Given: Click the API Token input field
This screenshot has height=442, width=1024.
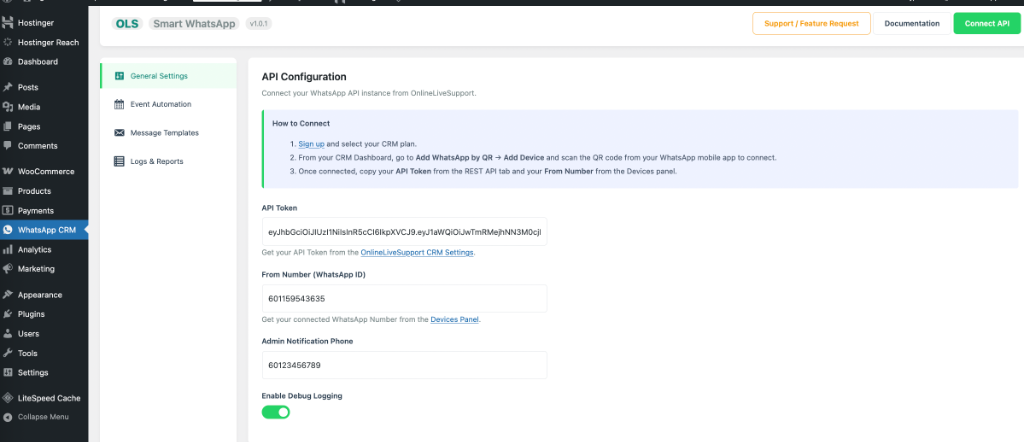Looking at the screenshot, I should (404, 232).
